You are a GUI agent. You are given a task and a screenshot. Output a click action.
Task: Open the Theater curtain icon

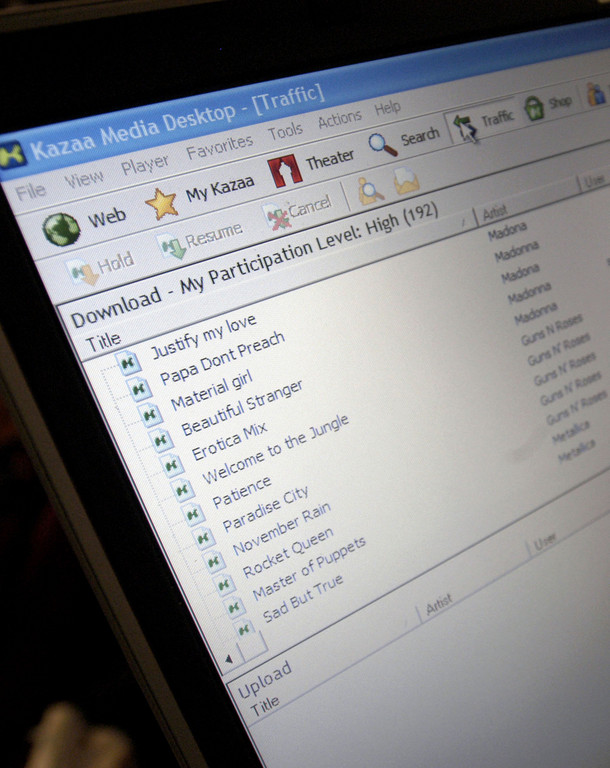pos(284,169)
